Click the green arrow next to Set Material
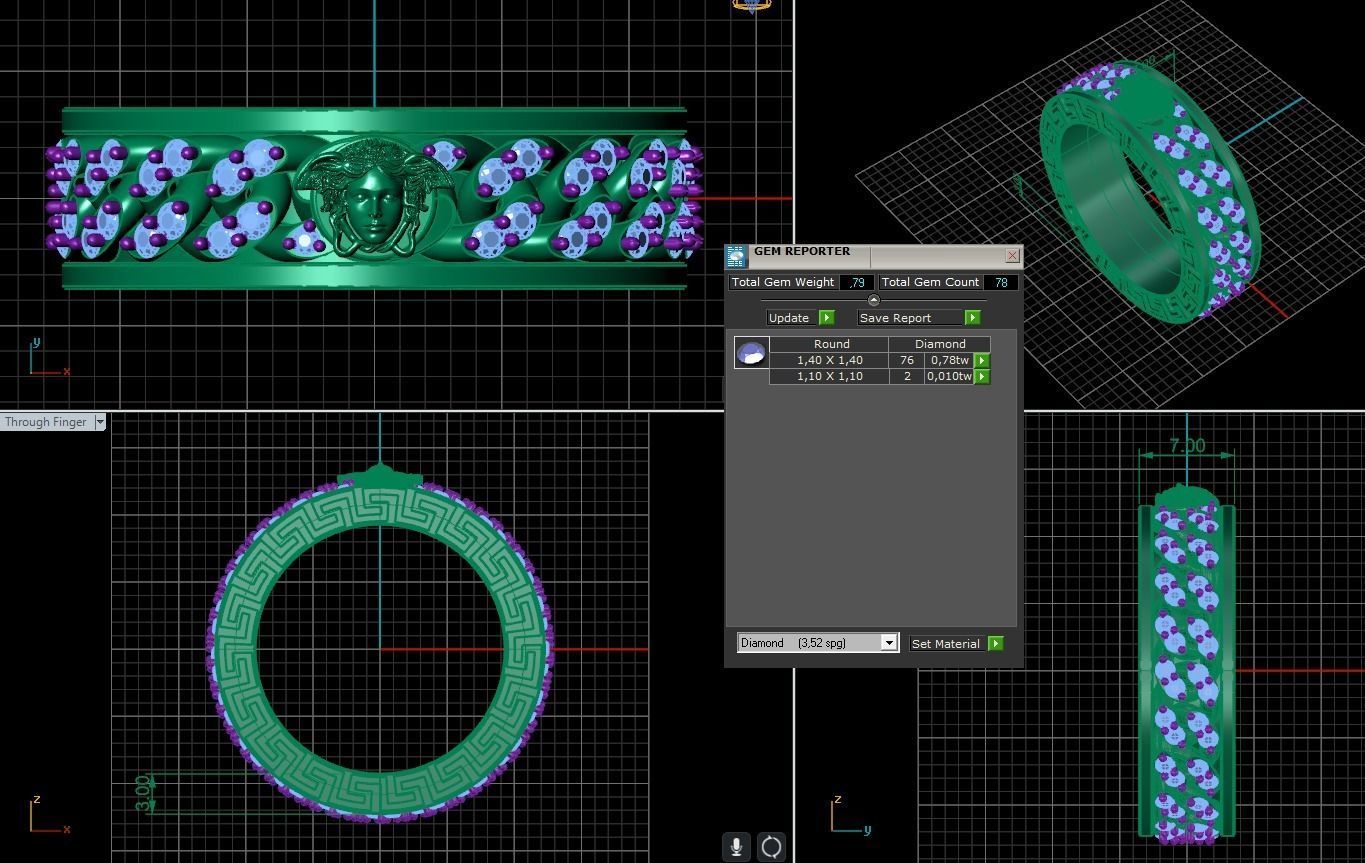The height and width of the screenshot is (863, 1365). pos(995,644)
